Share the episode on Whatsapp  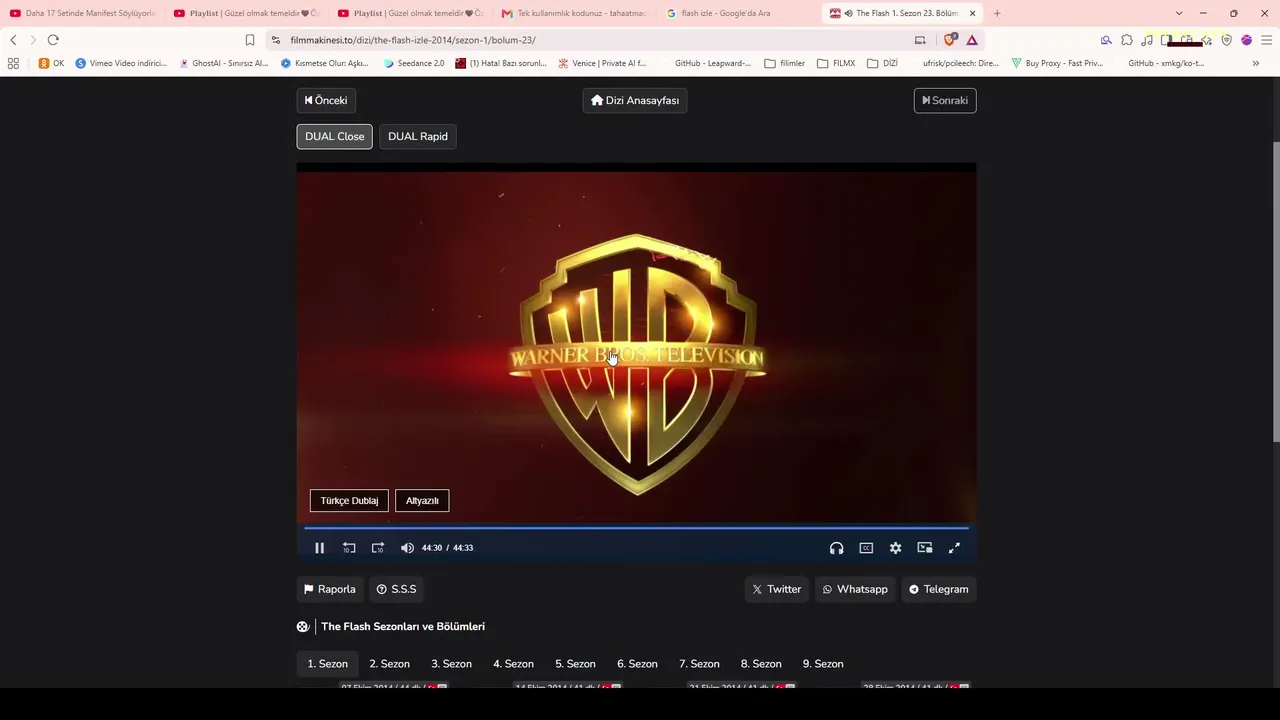point(855,589)
